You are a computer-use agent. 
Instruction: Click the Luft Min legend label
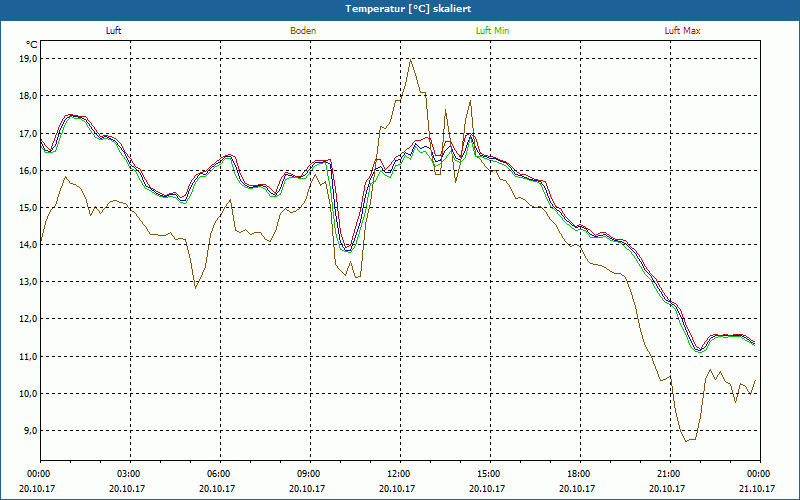click(492, 31)
